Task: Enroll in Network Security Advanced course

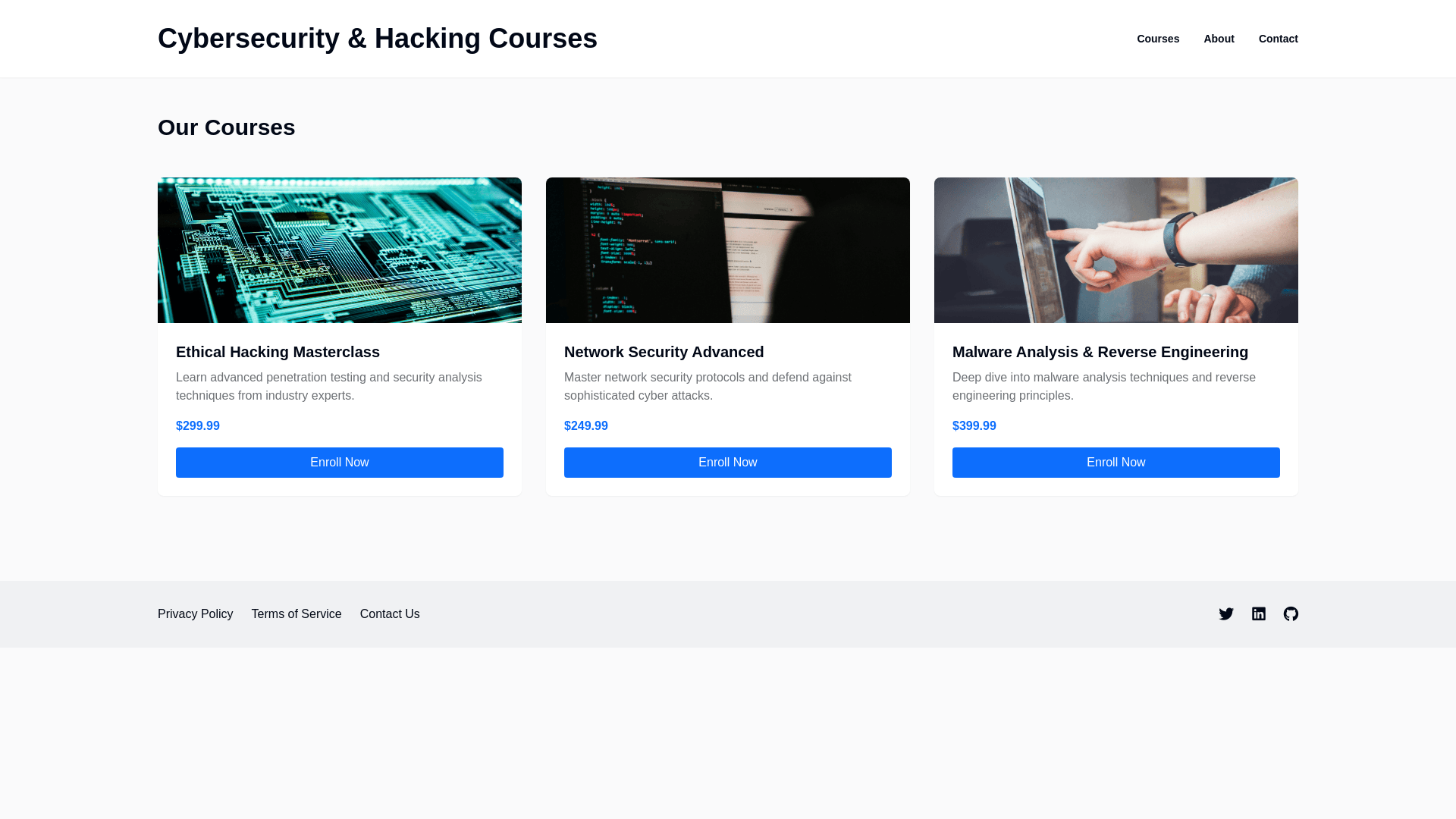Action: coord(728,463)
